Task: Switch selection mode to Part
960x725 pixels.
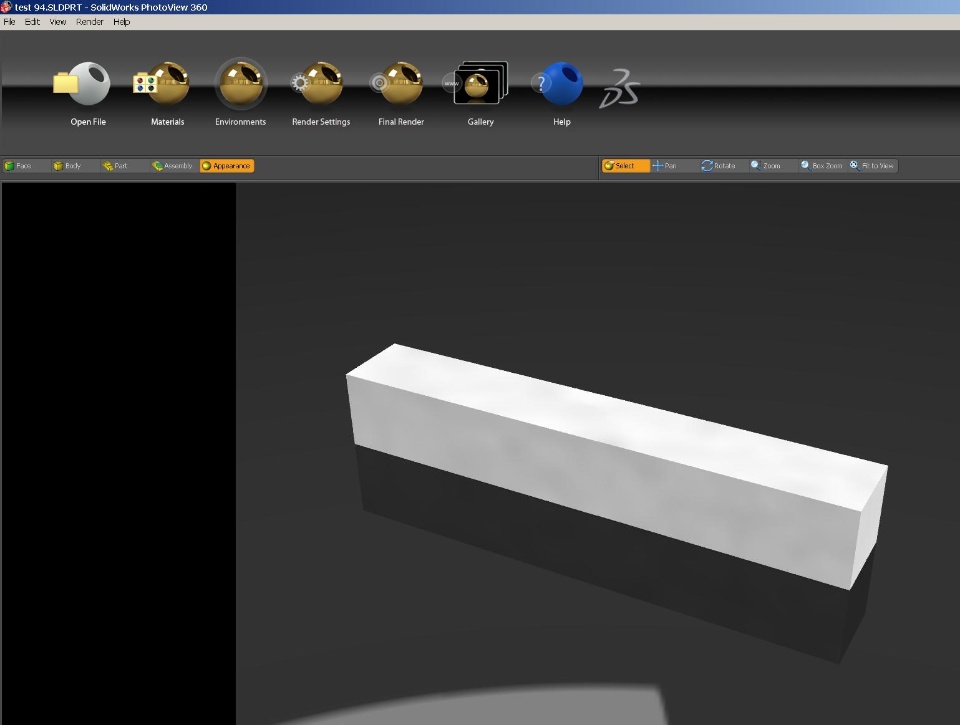Action: click(x=115, y=166)
